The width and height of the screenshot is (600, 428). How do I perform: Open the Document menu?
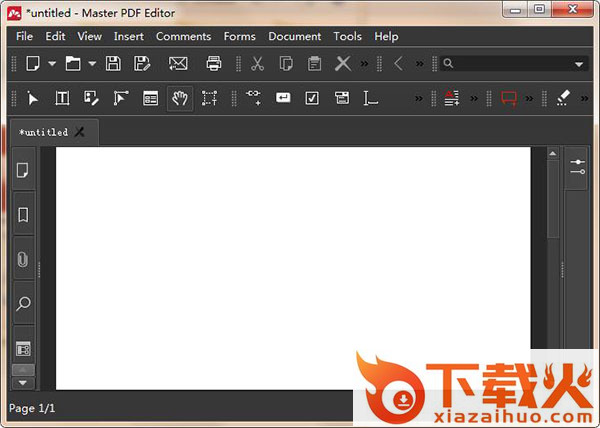pos(295,36)
